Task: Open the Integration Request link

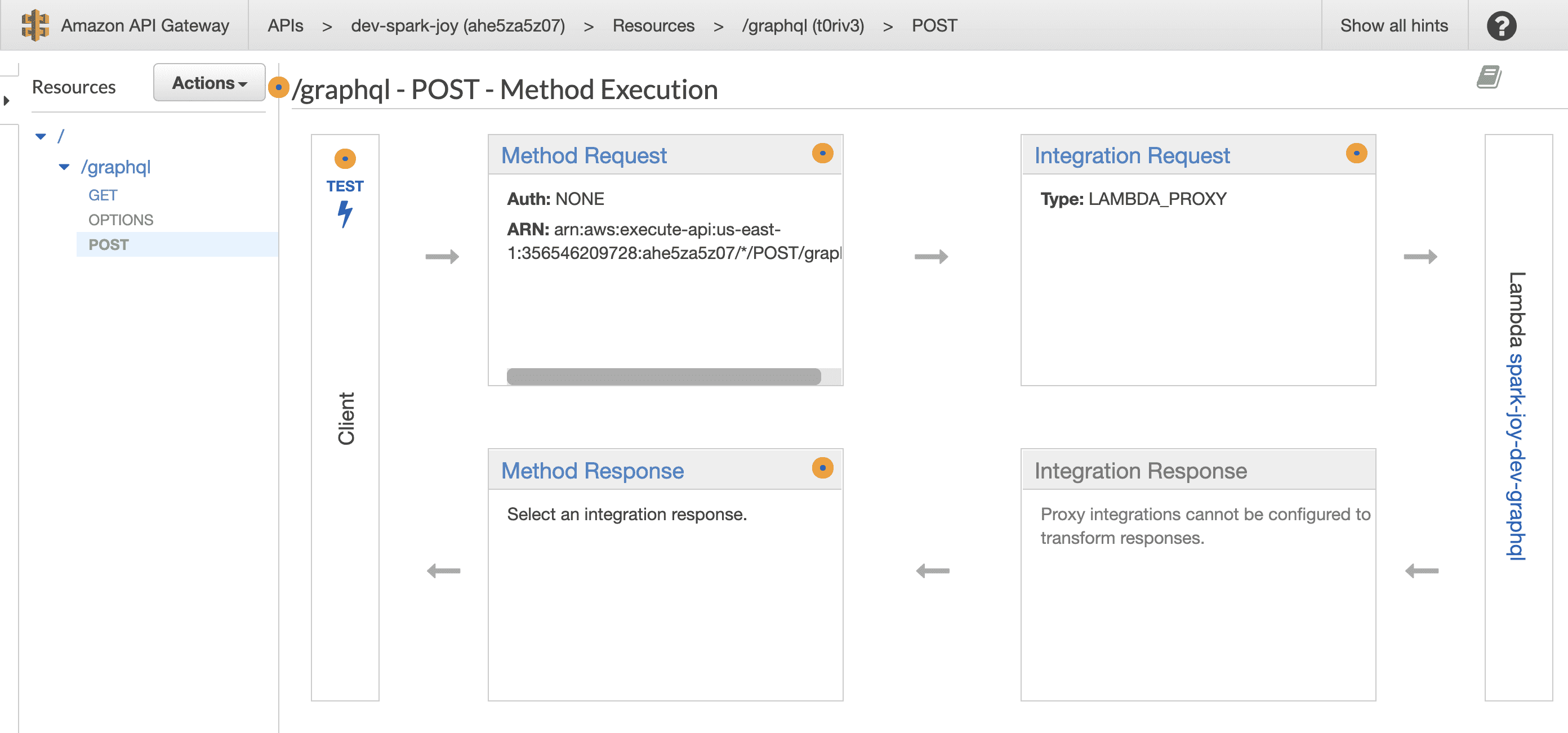Action: pyautogui.click(x=1132, y=156)
